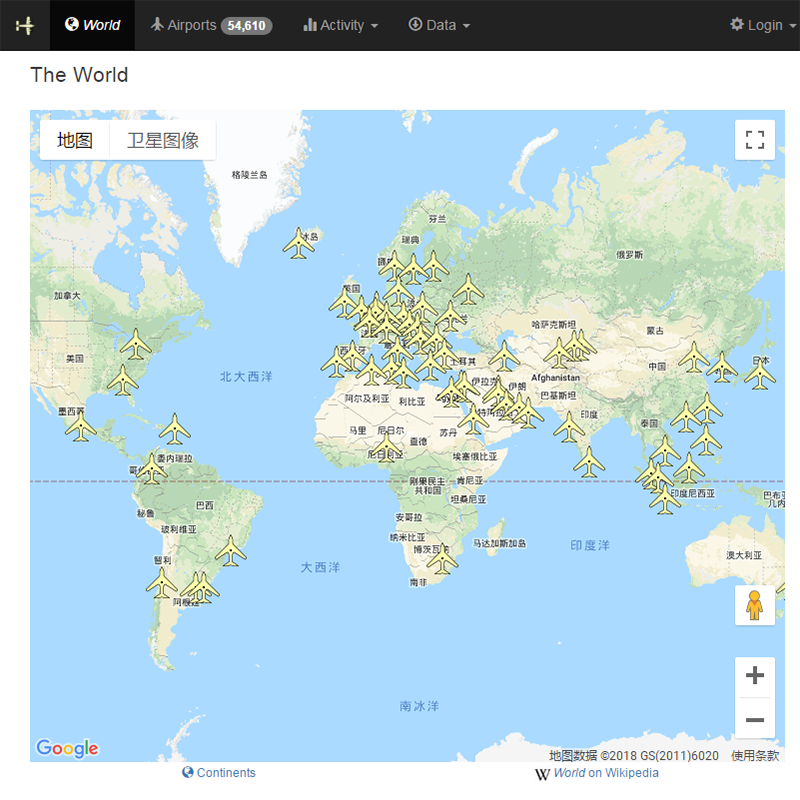800x800 pixels.
Task: Zoom in on the map
Action: [x=755, y=675]
